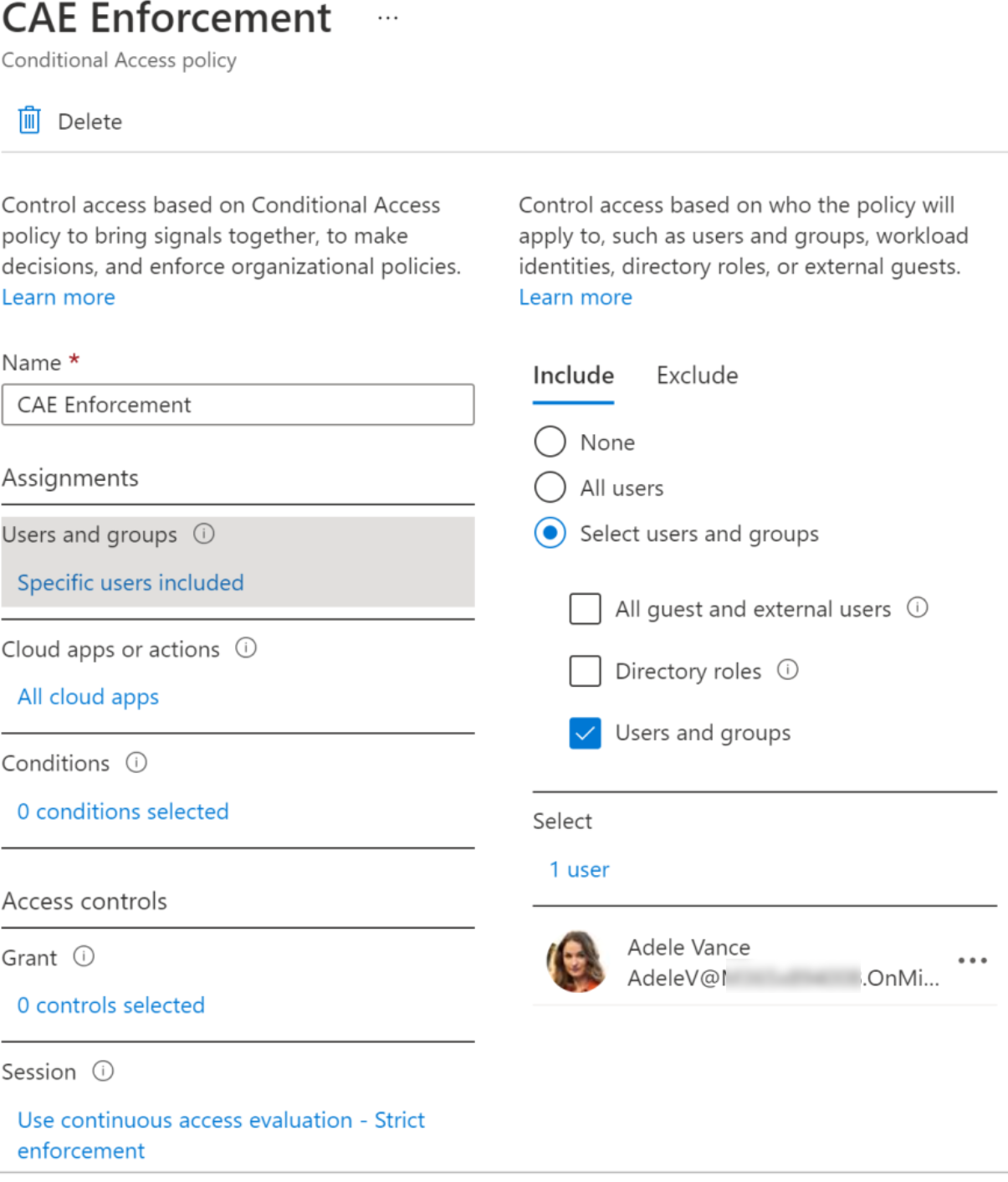Uncheck the Users and groups checkbox

coord(585,733)
